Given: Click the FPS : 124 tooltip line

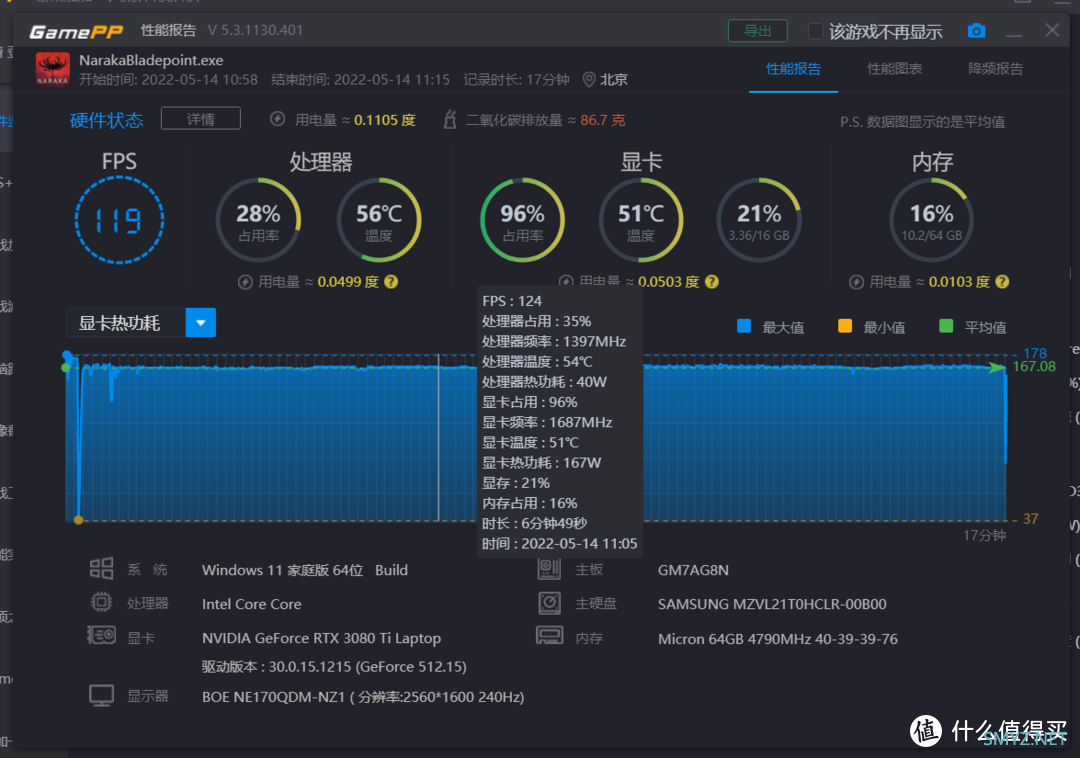Looking at the screenshot, I should coord(512,301).
